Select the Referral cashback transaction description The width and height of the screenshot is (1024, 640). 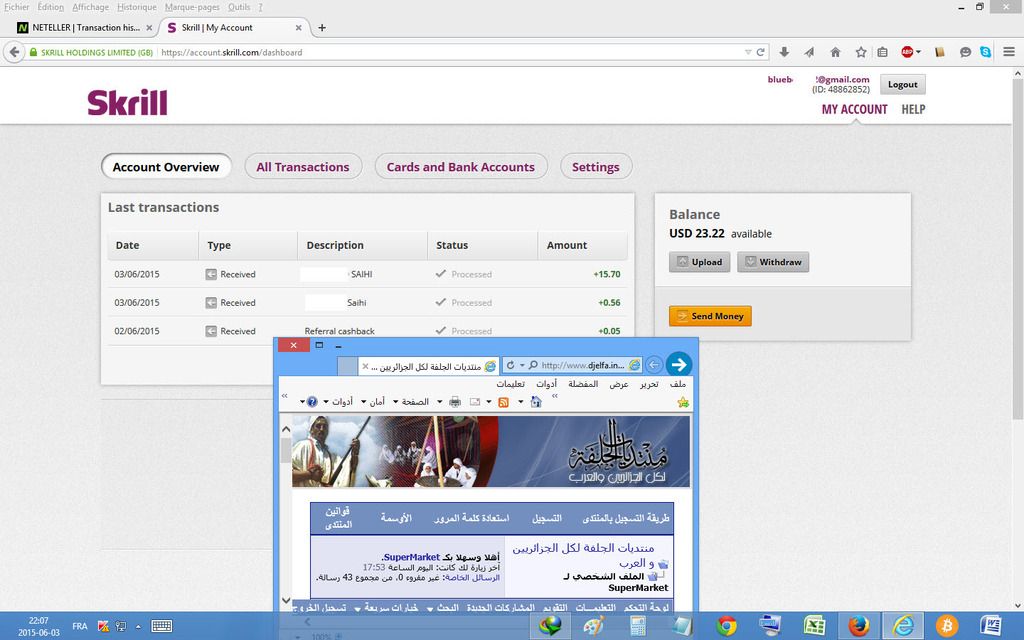click(x=340, y=331)
